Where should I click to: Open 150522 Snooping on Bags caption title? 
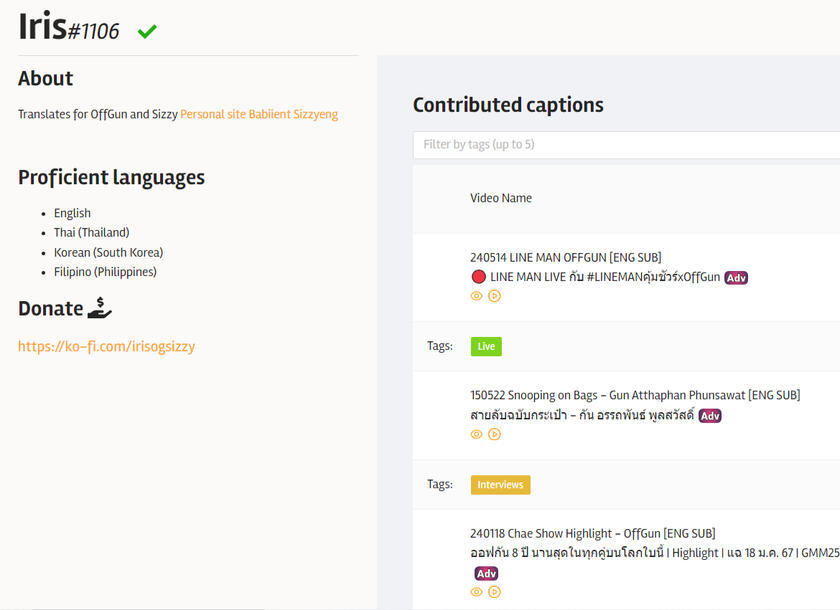pyautogui.click(x=634, y=395)
